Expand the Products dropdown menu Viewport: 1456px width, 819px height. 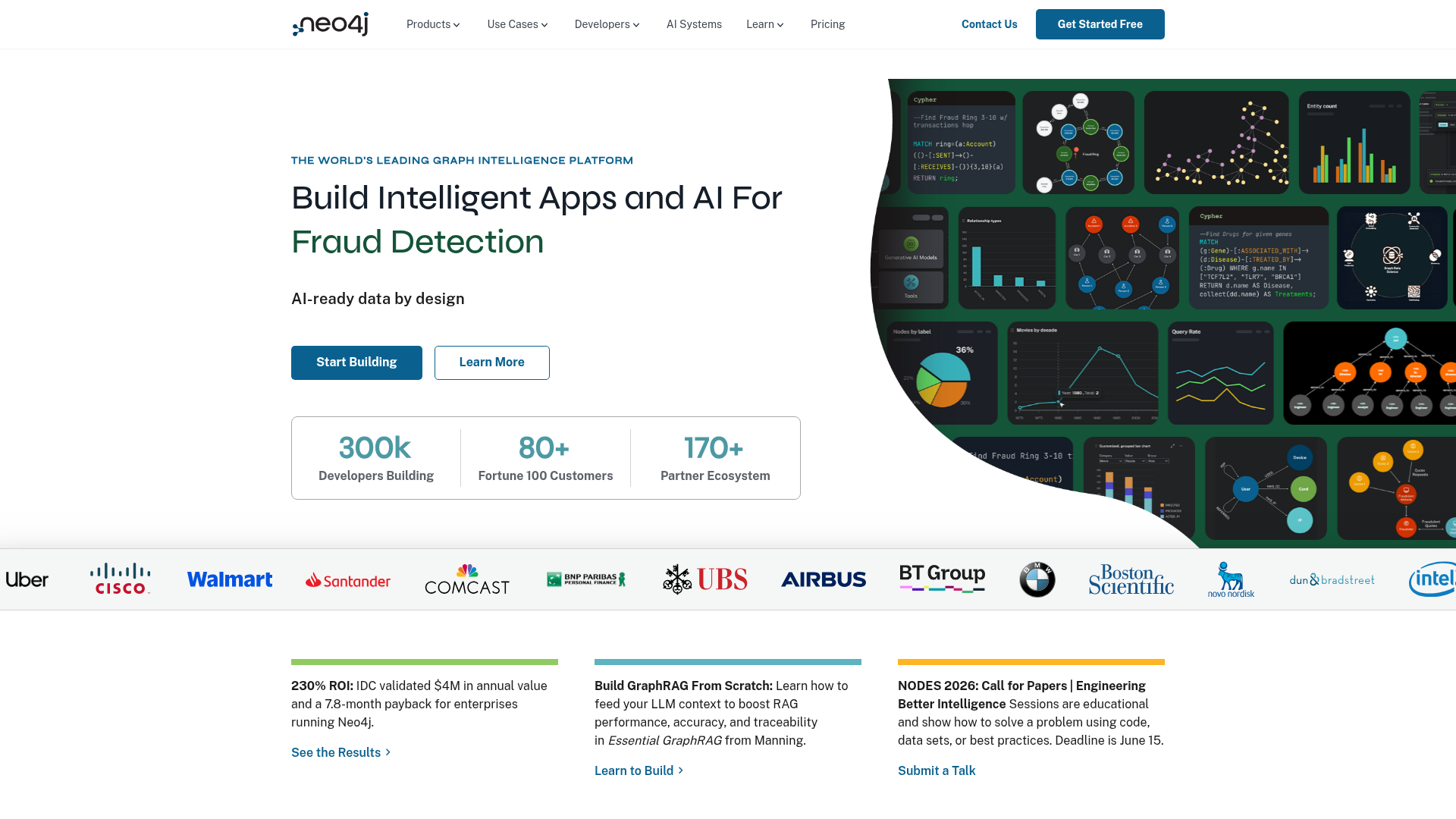(x=433, y=24)
